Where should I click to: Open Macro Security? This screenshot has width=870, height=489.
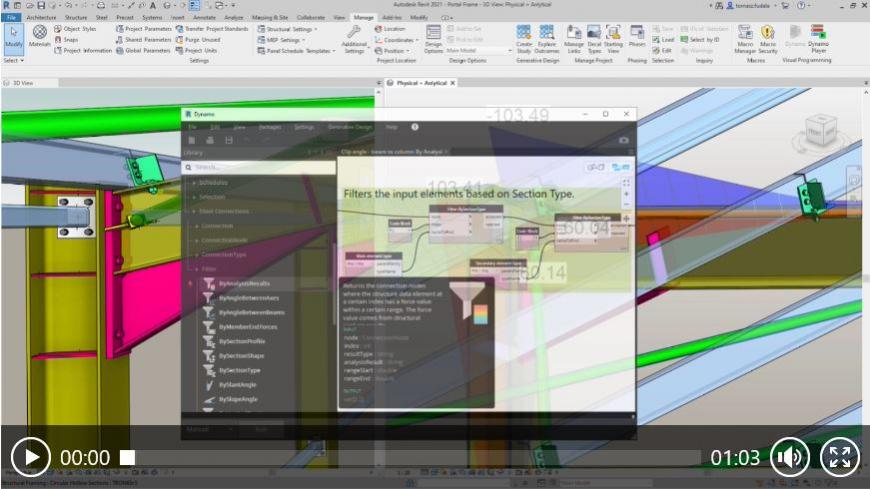pyautogui.click(x=768, y=39)
